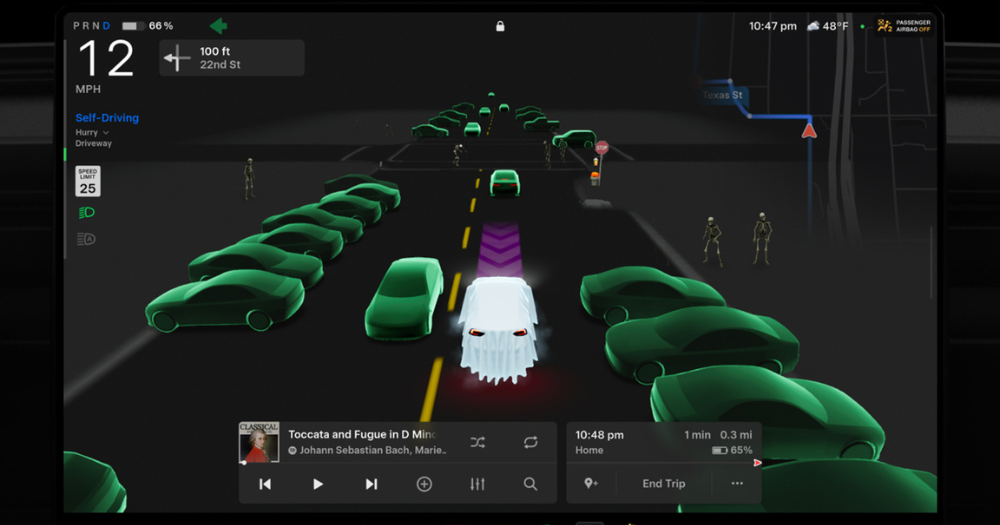Skip to the next track
This screenshot has width=1000, height=525.
click(x=371, y=484)
